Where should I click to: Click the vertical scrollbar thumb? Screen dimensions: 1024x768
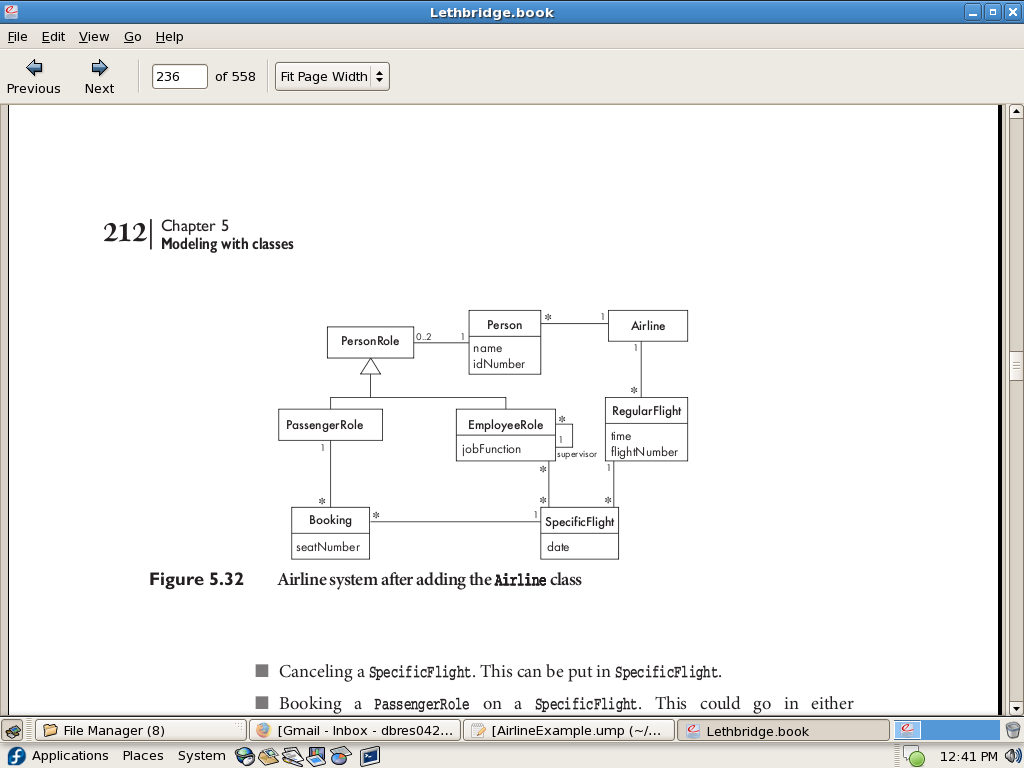pos(1016,366)
